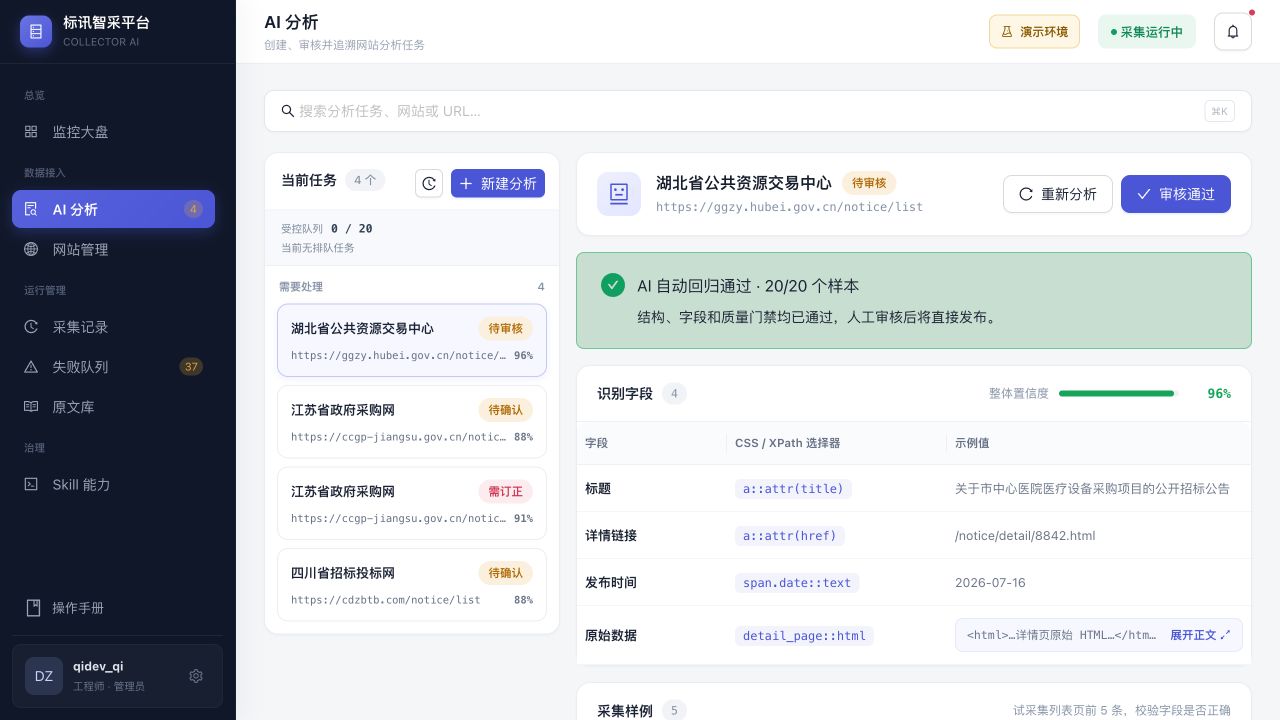The height and width of the screenshot is (720, 1280).
Task: Click the 采集运行中 status indicator
Action: tap(1146, 32)
